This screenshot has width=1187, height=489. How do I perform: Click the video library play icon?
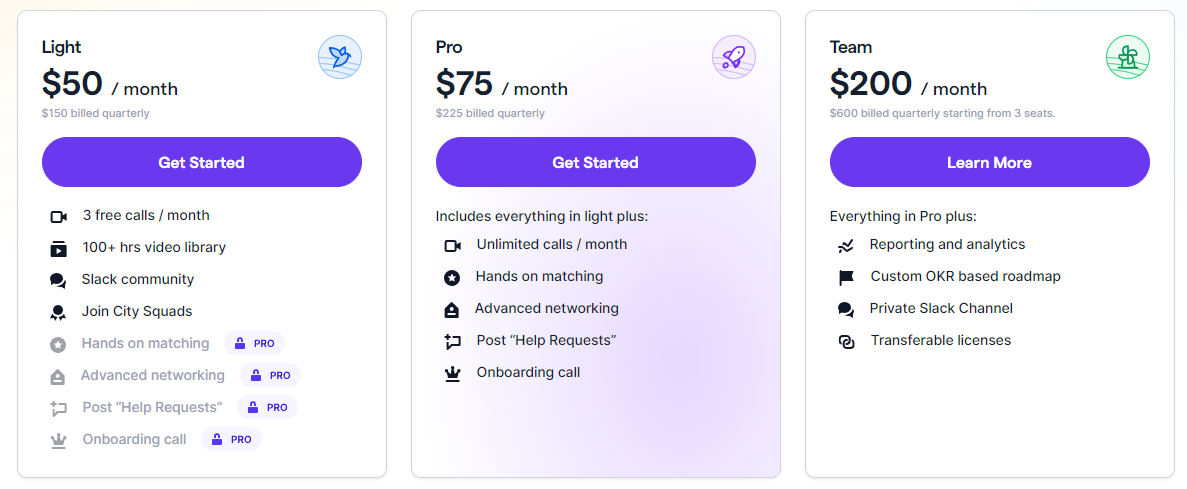(58, 248)
